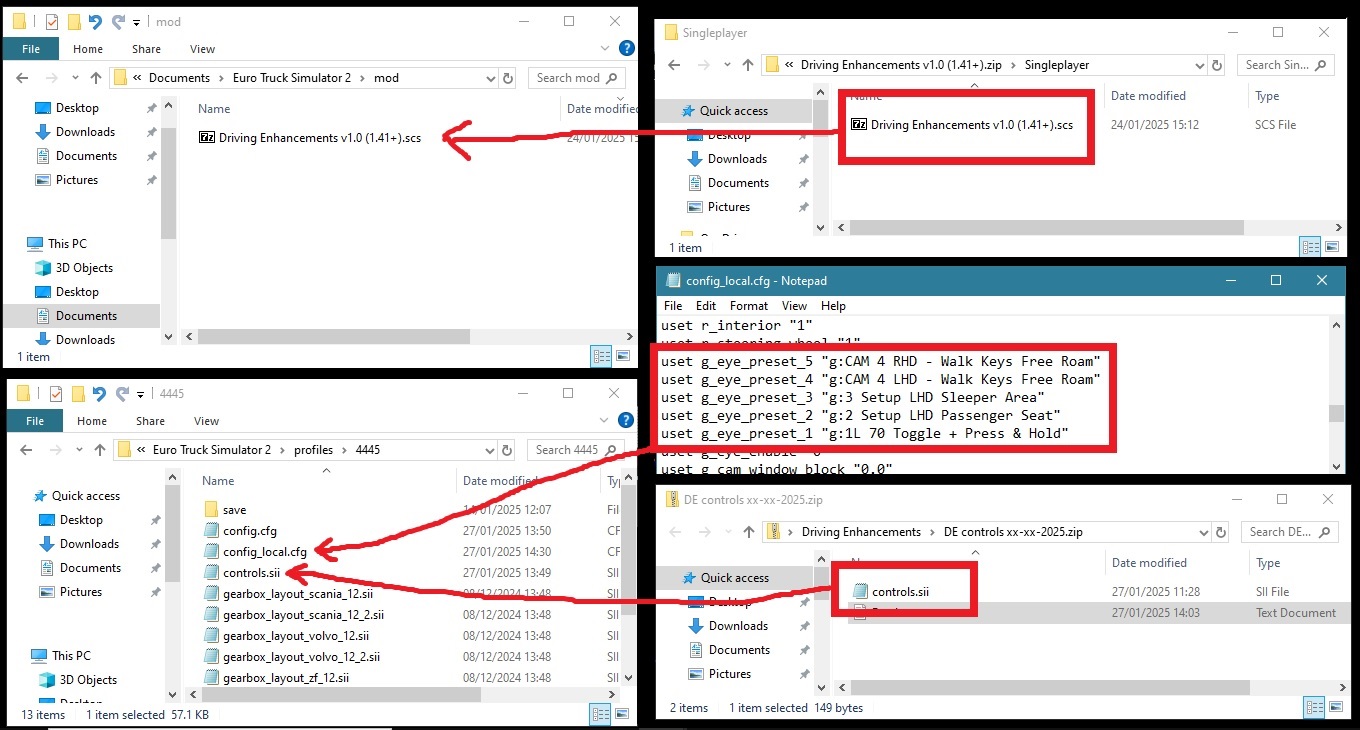The width and height of the screenshot is (1360, 730).
Task: Open Format menu in Notepad
Action: coord(749,306)
